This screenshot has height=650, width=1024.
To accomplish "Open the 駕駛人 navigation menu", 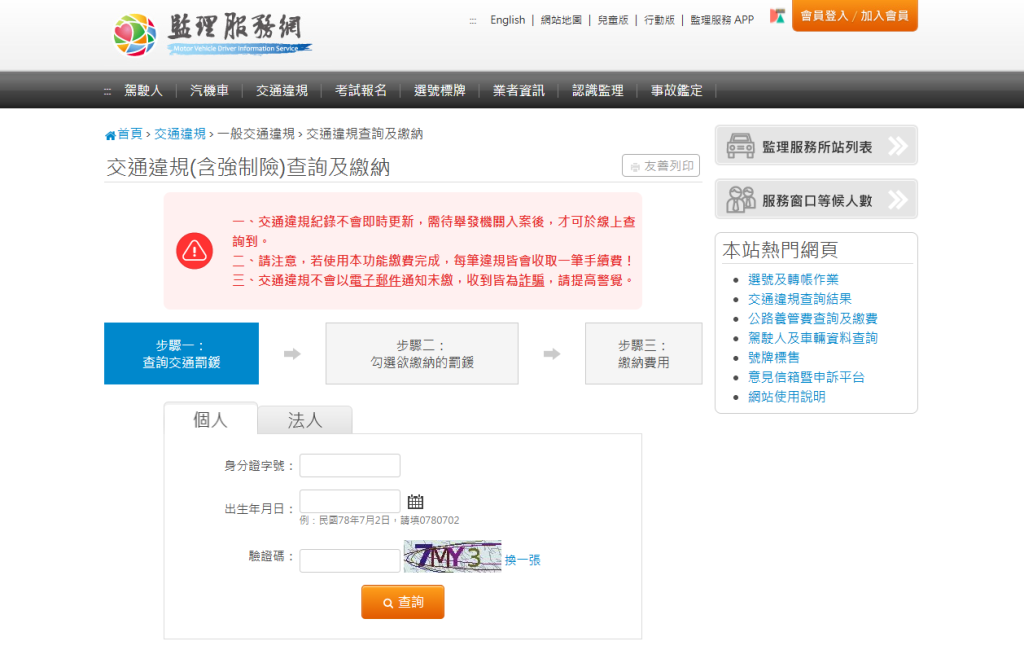I will (x=143, y=91).
